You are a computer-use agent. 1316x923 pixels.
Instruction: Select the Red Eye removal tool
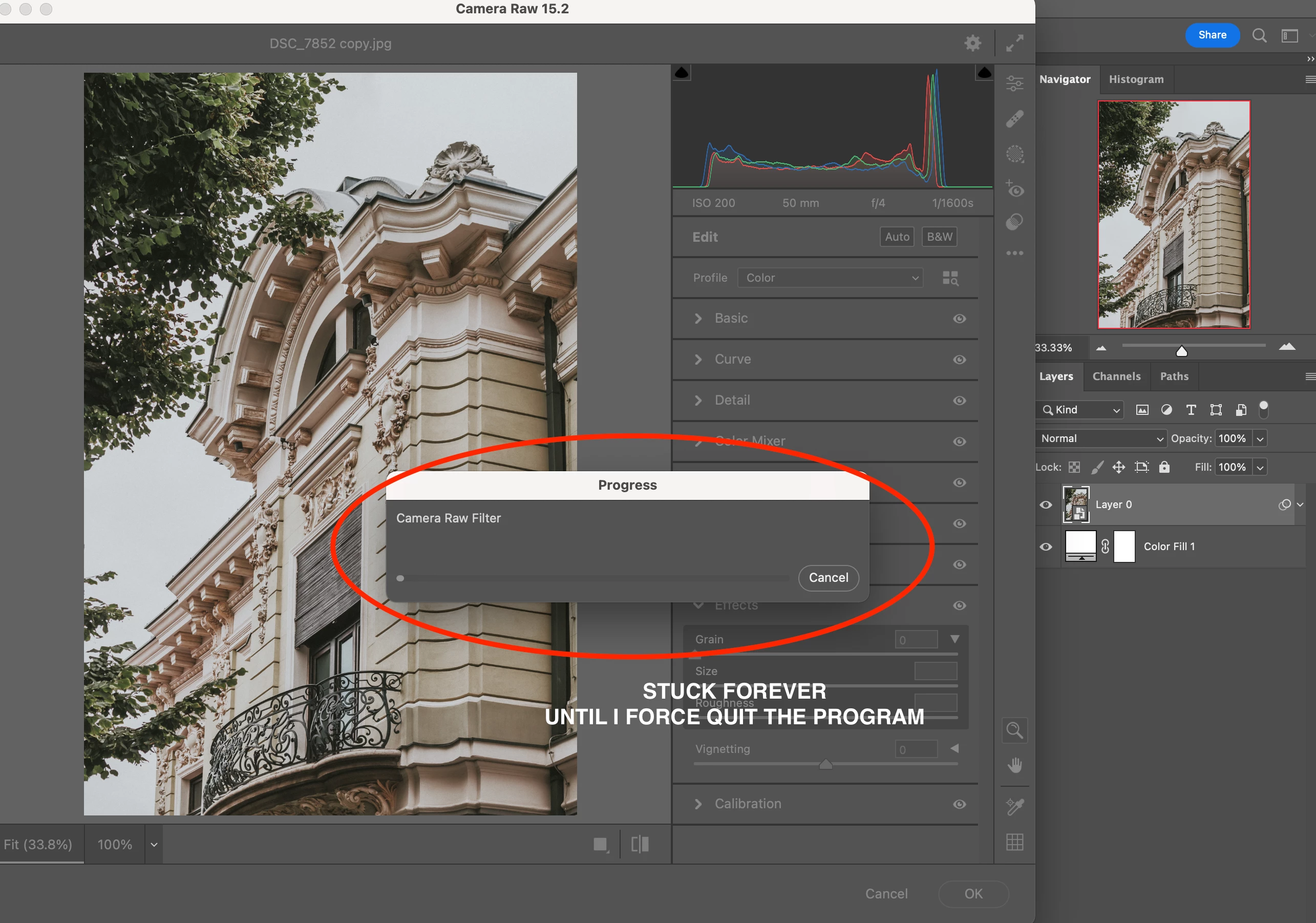coord(1014,189)
